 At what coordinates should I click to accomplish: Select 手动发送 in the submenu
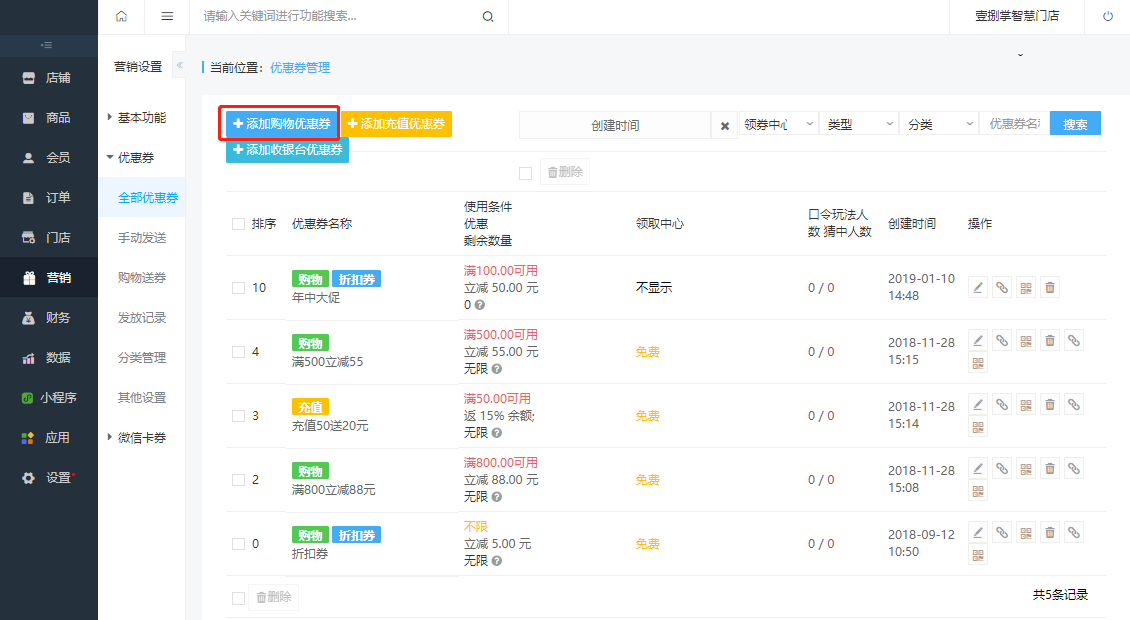pyautogui.click(x=142, y=238)
